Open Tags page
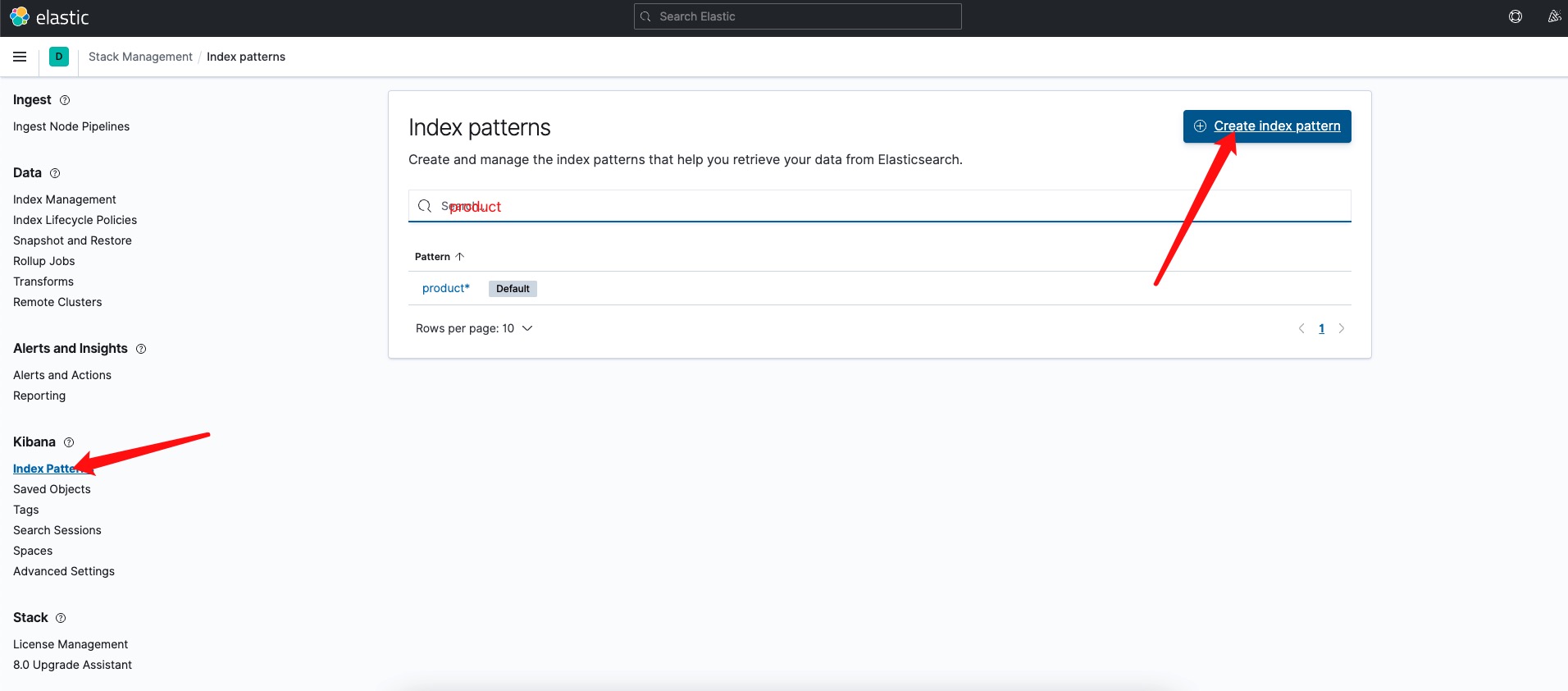Screen dimensions: 1568x691 (26, 510)
